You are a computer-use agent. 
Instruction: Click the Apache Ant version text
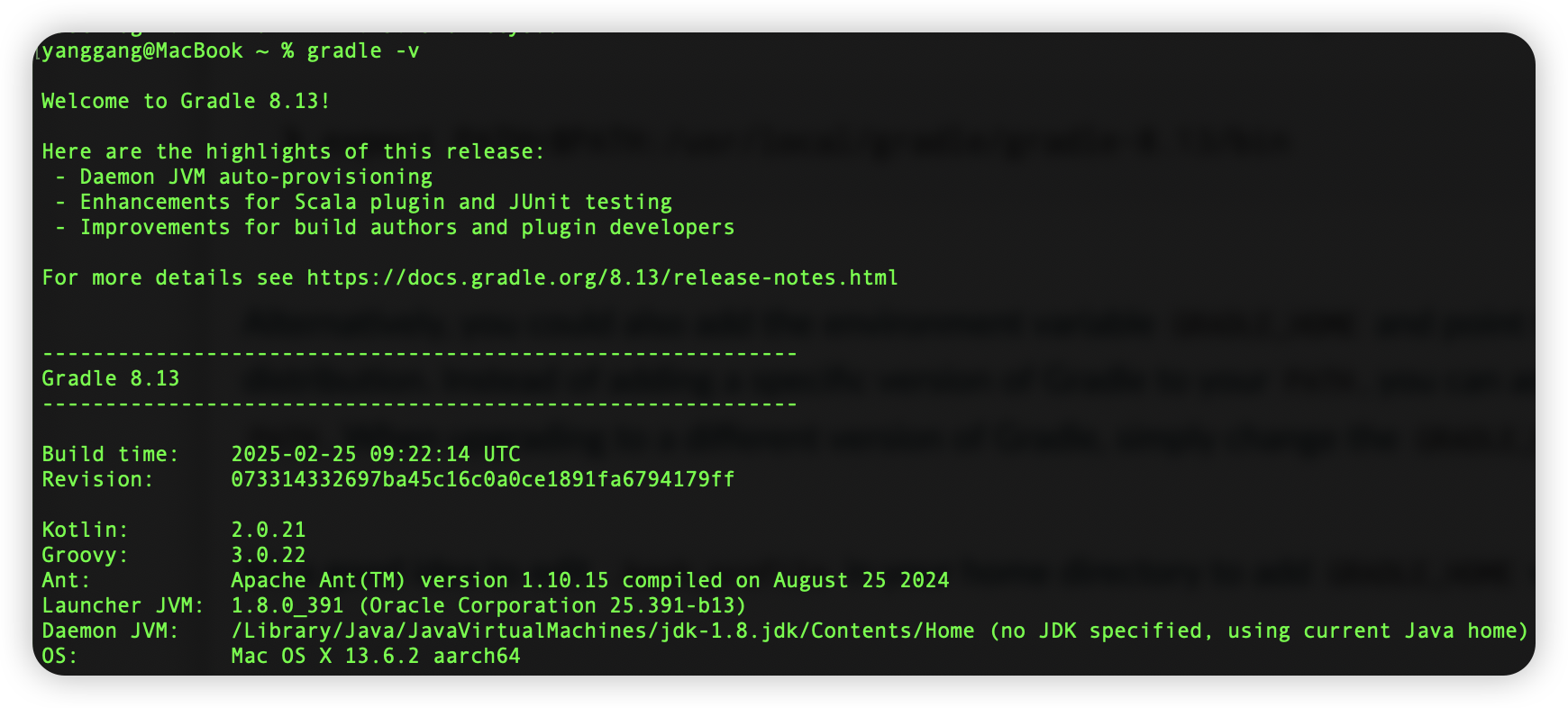(590, 580)
